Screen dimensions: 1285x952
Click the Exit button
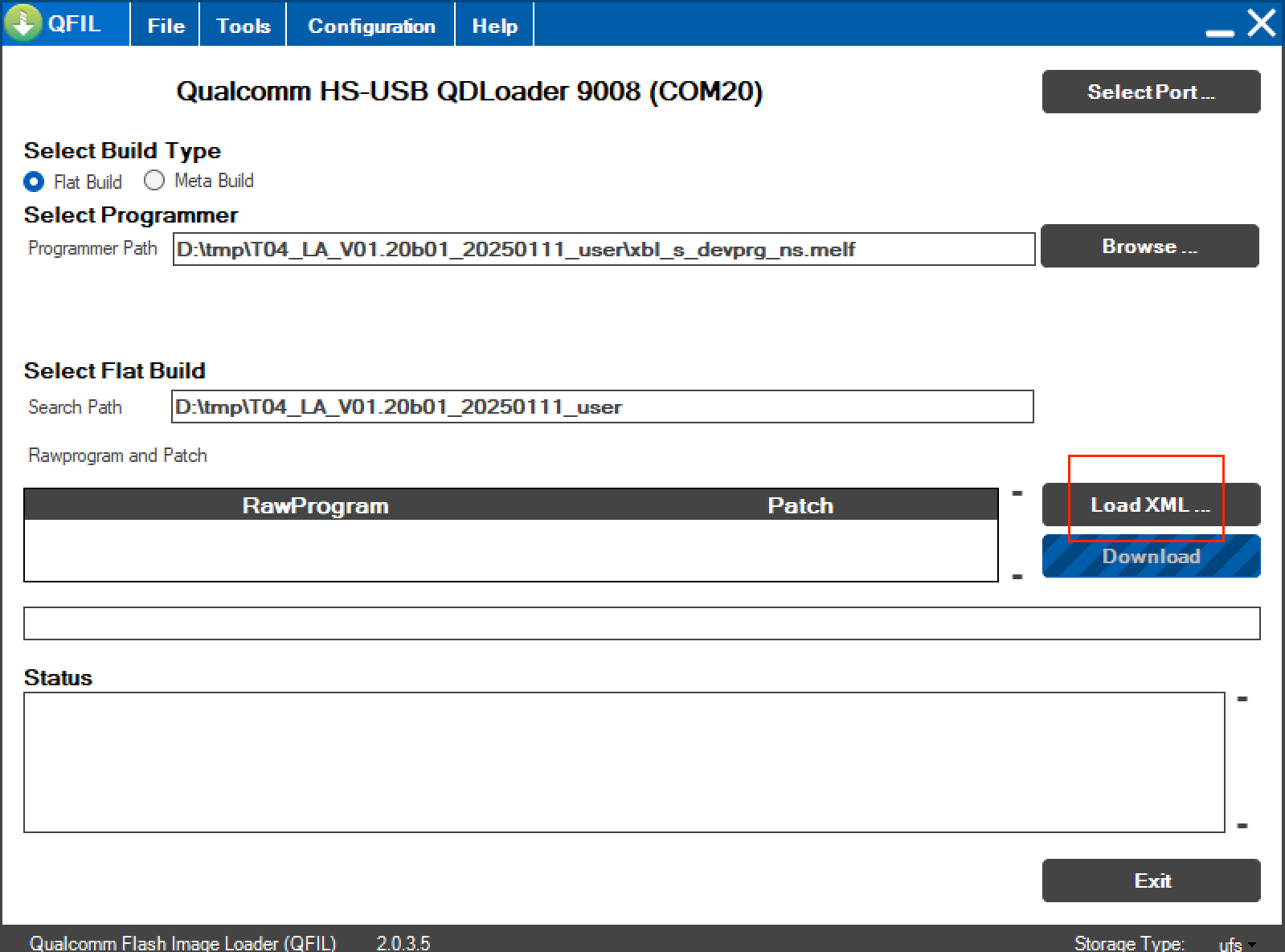click(x=1151, y=880)
